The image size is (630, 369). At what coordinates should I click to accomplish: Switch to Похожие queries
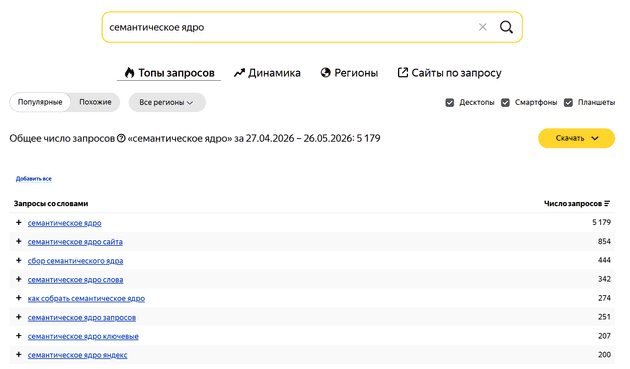click(95, 102)
